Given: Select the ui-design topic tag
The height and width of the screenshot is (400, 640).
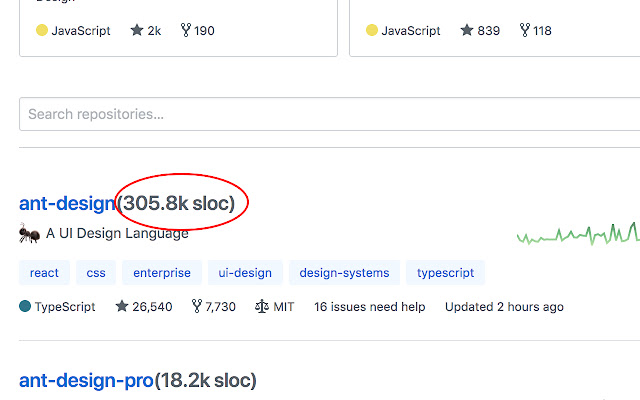Looking at the screenshot, I should (245, 272).
